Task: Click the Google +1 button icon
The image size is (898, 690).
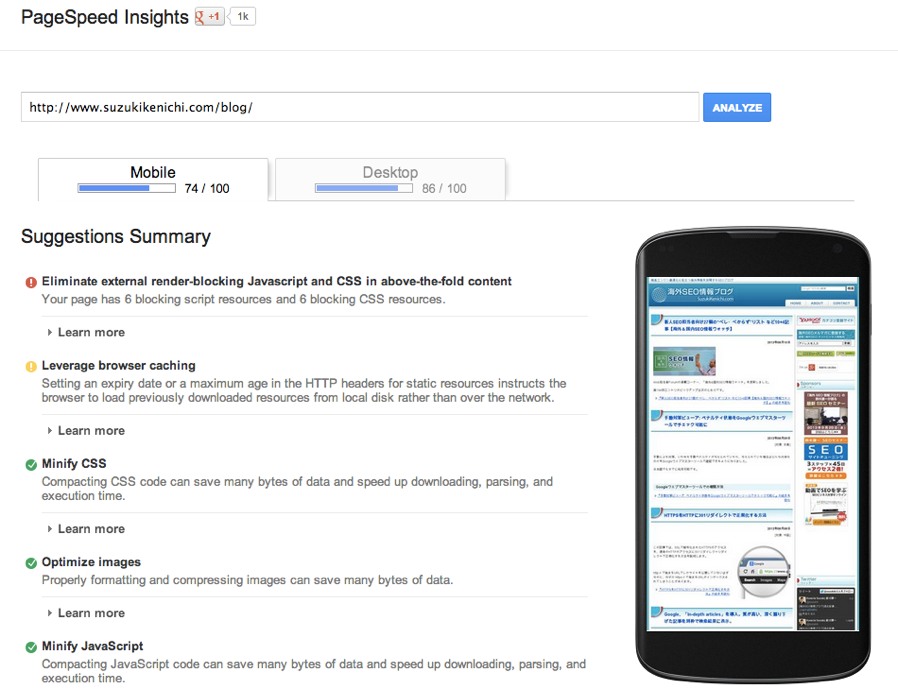Action: pos(209,17)
